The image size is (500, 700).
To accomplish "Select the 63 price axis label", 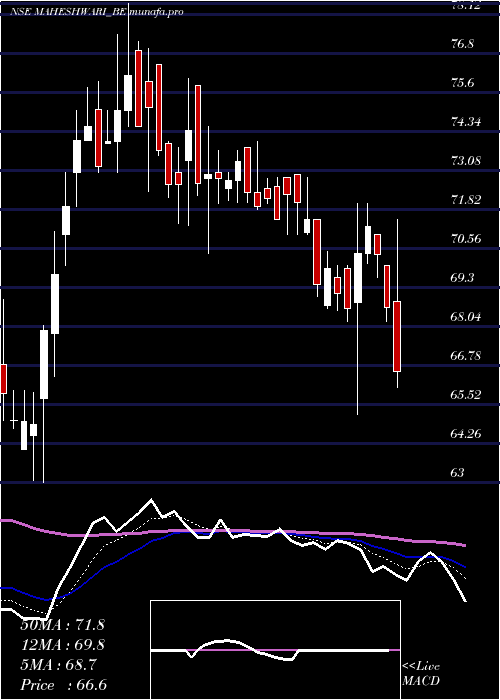I will pos(458,472).
